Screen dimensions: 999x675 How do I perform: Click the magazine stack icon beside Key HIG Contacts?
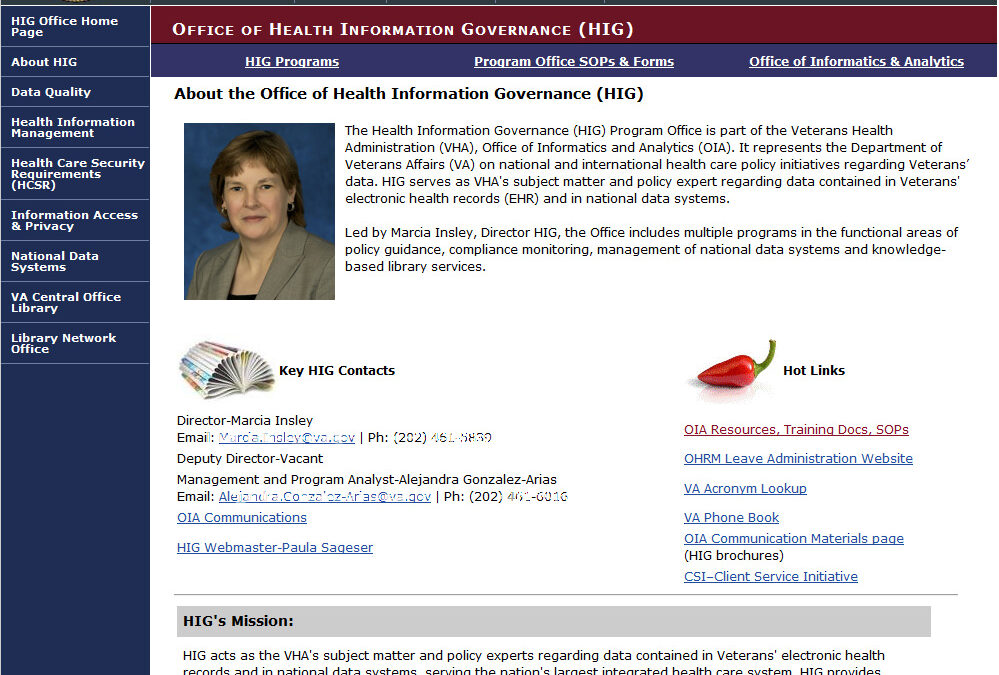pyautogui.click(x=226, y=370)
